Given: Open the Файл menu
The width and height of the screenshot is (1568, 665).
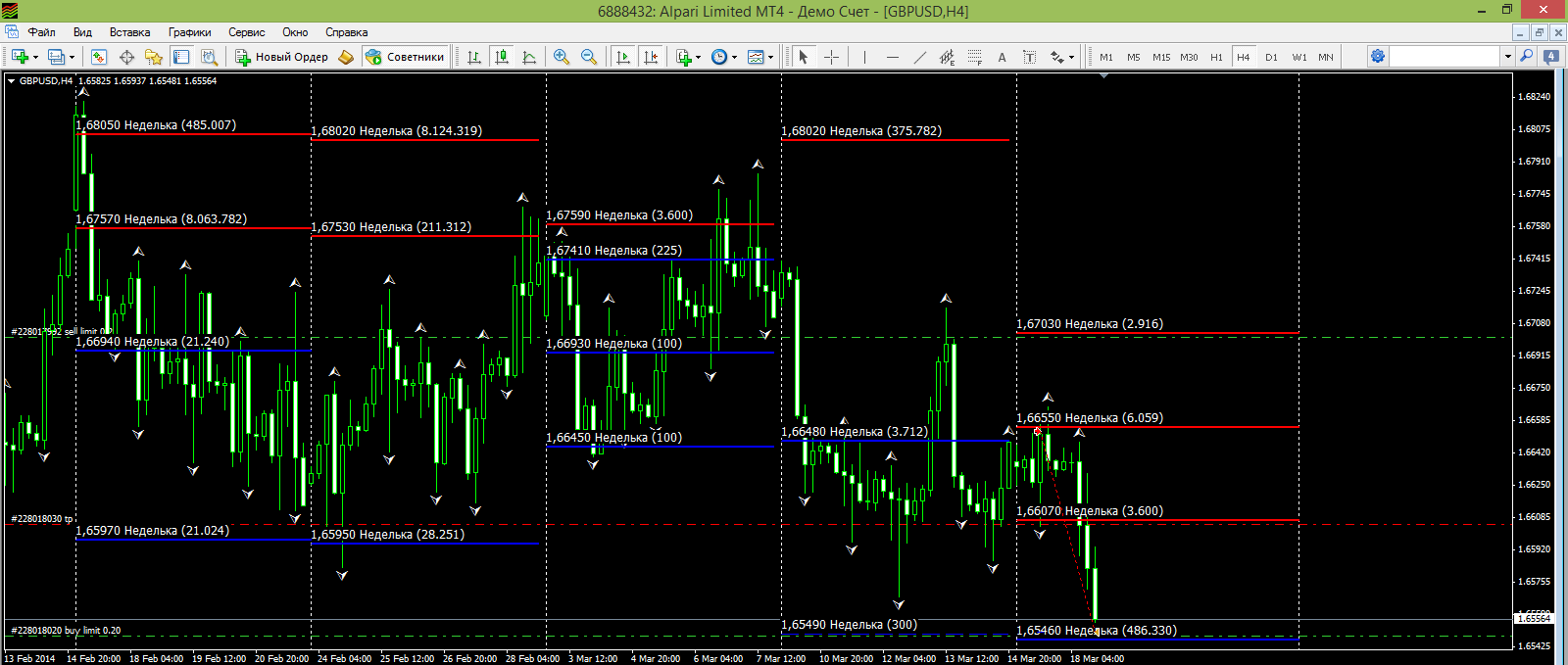Looking at the screenshot, I should click(x=41, y=32).
